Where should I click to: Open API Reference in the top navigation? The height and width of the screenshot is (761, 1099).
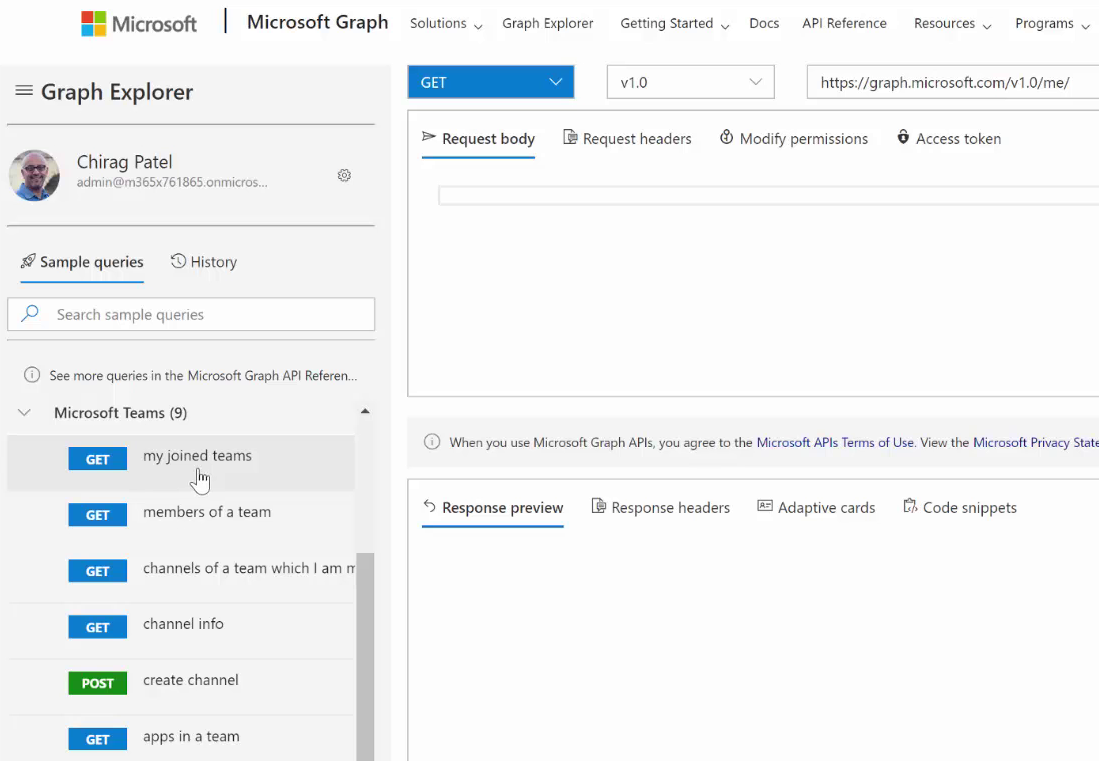pyautogui.click(x=845, y=23)
